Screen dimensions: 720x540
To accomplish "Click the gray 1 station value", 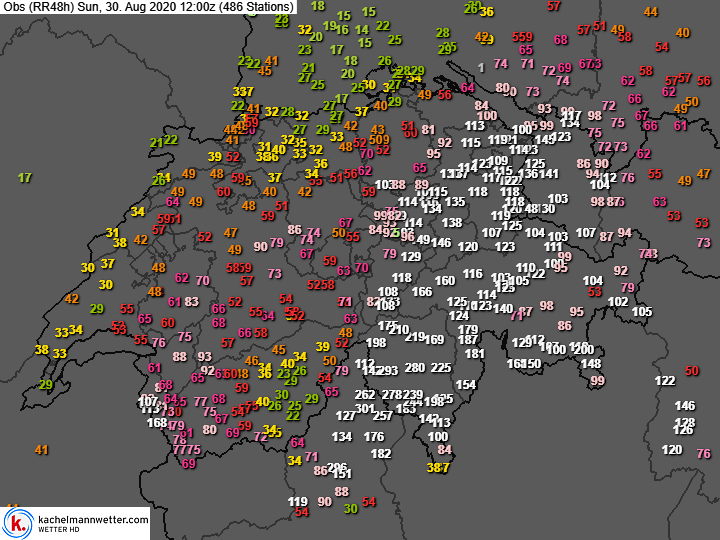I will pos(481,67).
